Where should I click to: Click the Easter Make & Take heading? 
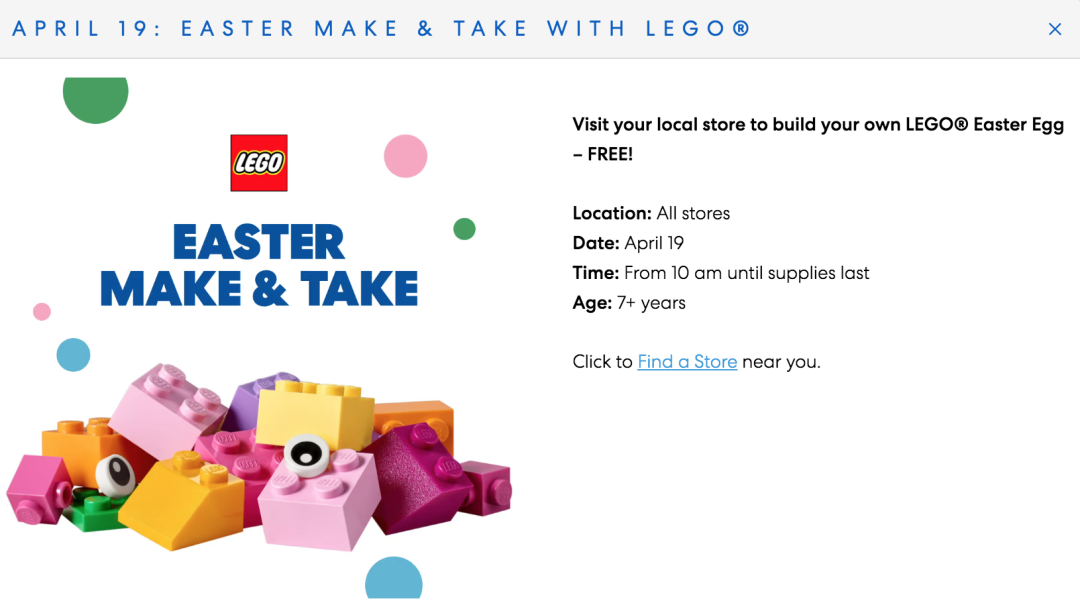259,265
